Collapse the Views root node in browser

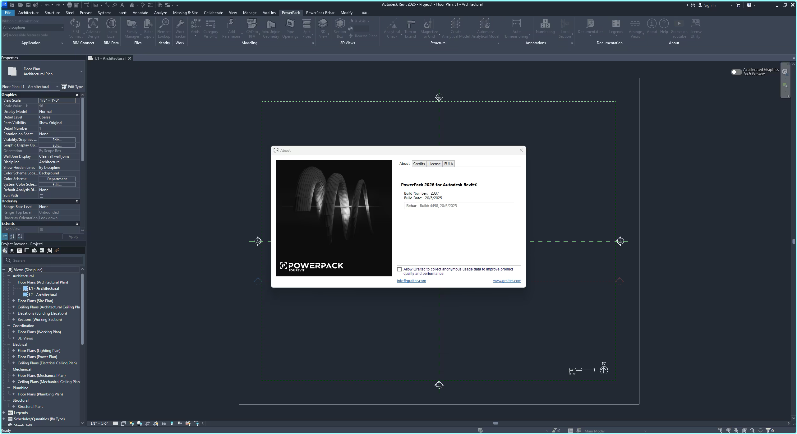tap(5, 270)
